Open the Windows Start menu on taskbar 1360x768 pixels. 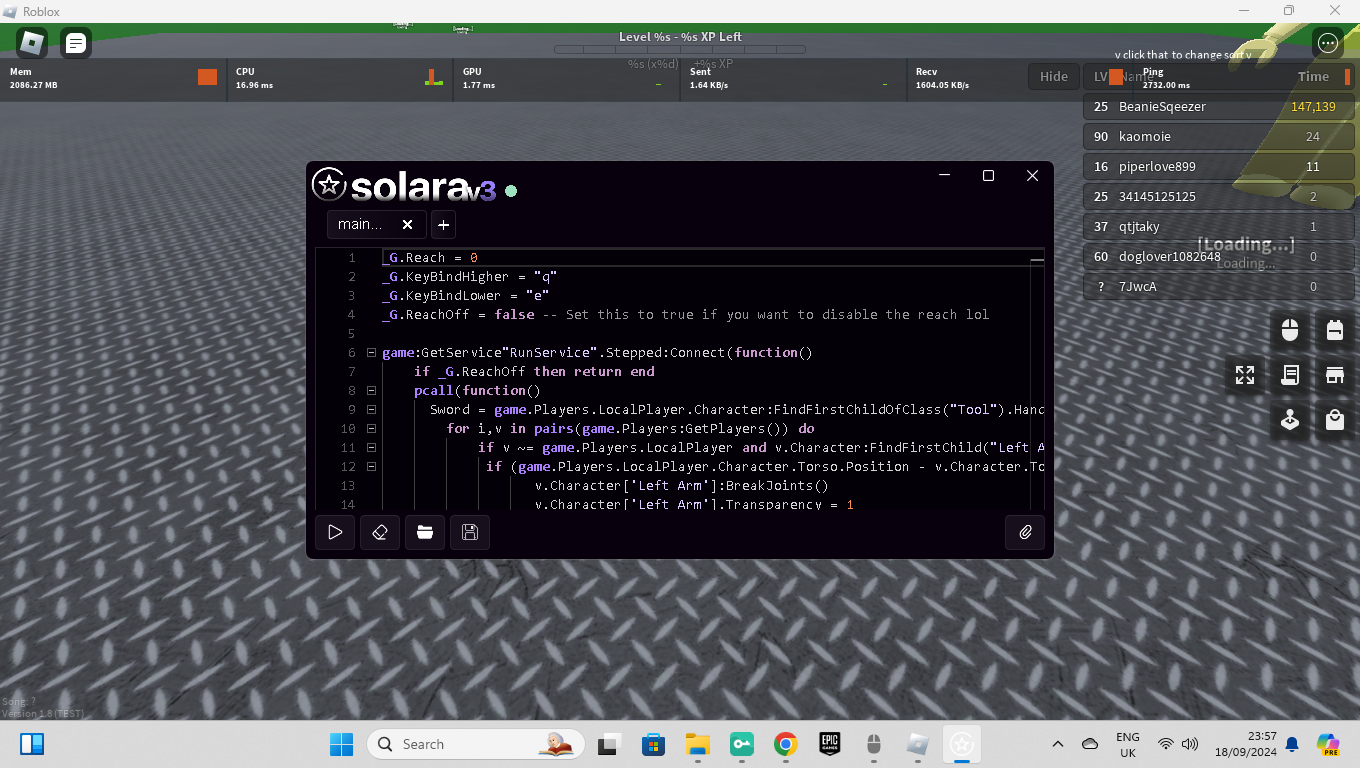click(x=342, y=744)
